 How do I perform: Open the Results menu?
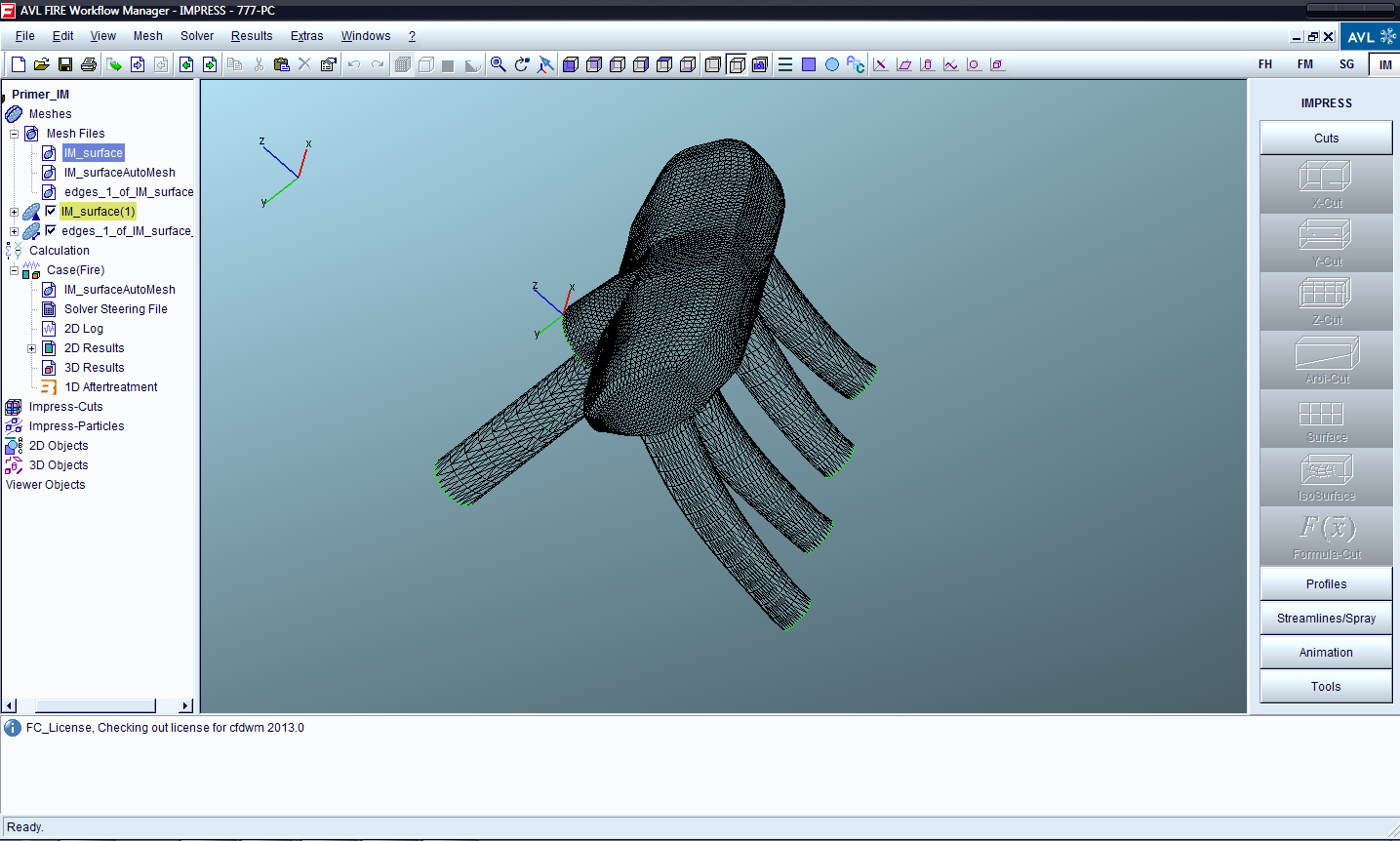point(252,36)
